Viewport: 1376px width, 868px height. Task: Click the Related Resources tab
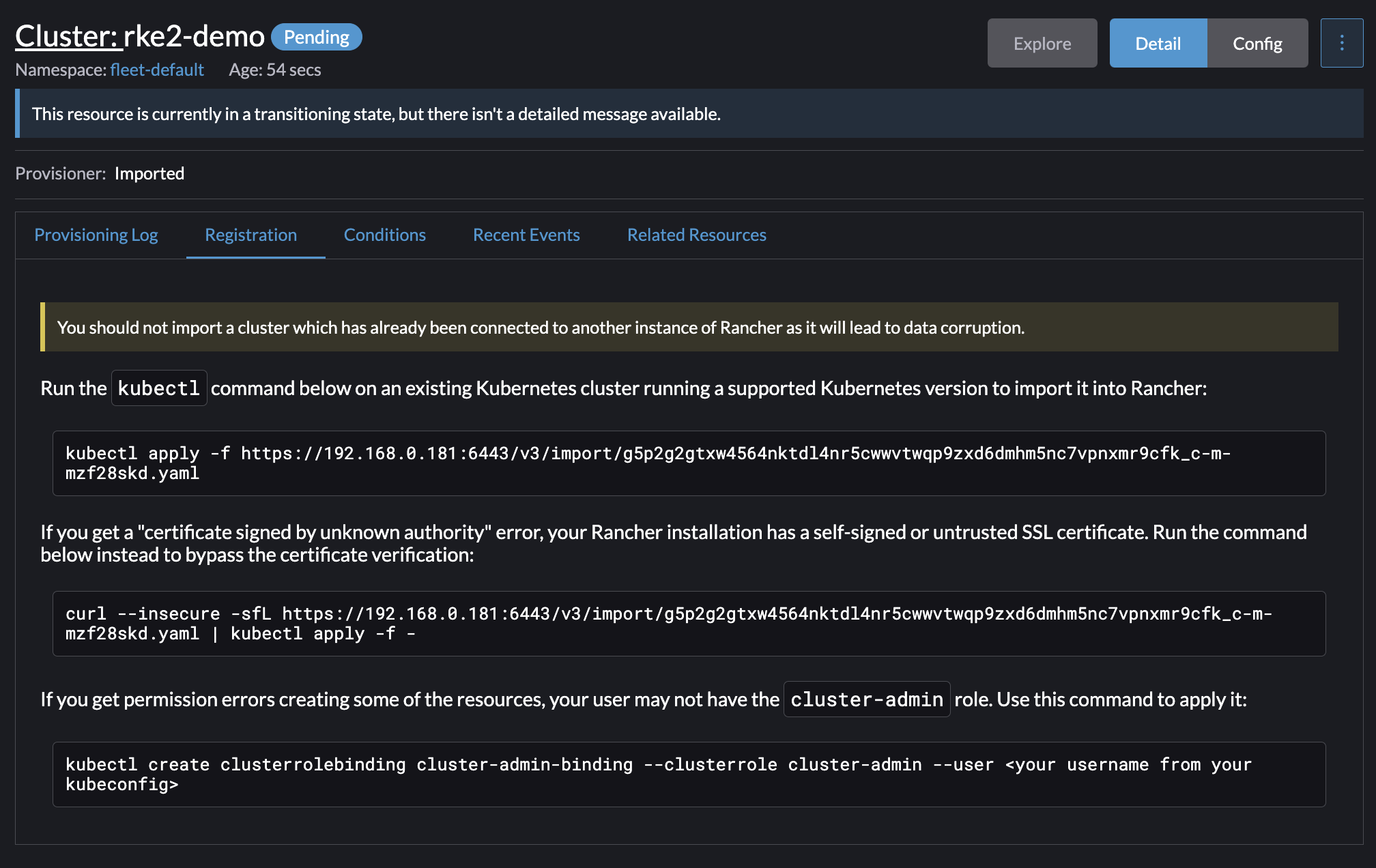pyautogui.click(x=697, y=234)
